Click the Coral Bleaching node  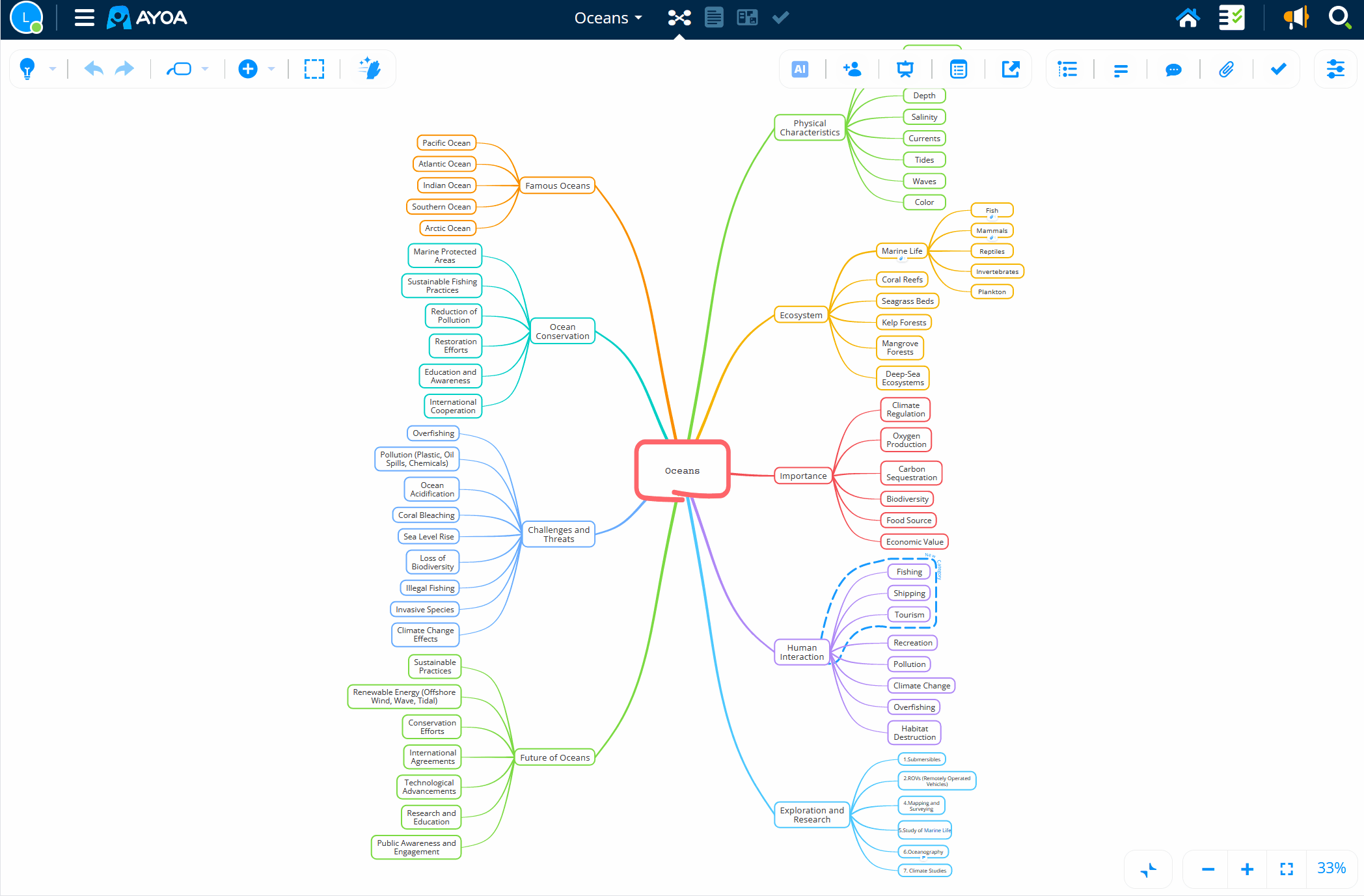[426, 515]
